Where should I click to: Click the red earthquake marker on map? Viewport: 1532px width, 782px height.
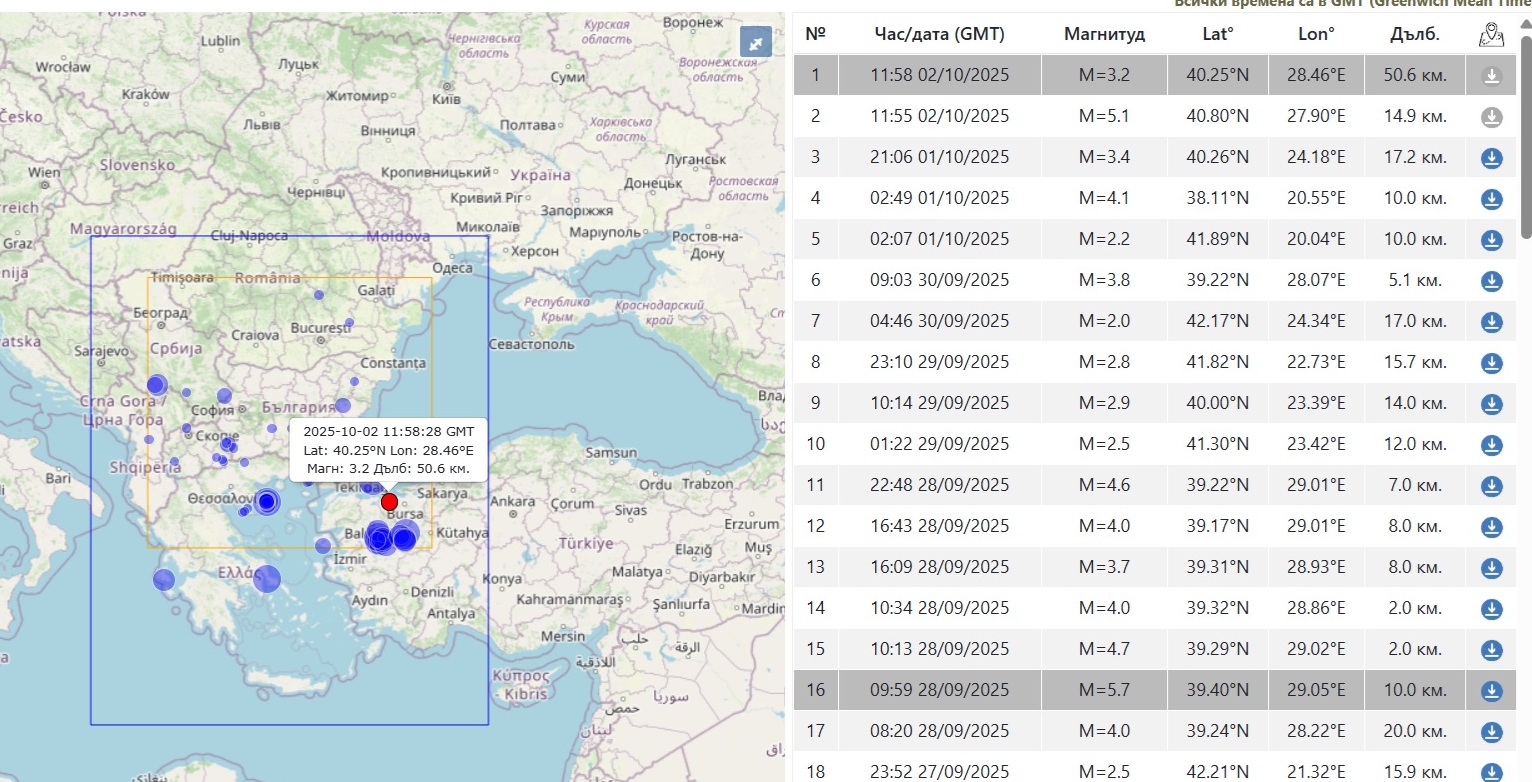pos(389,501)
